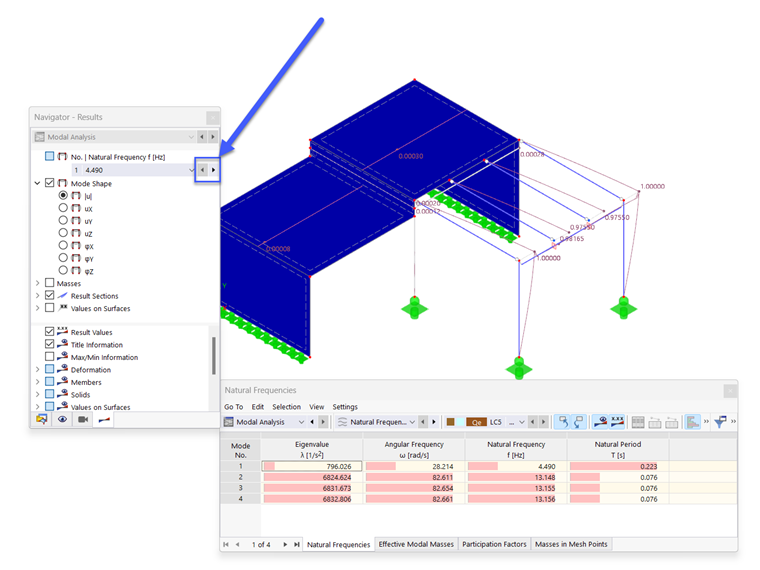Enable the Masses checkbox
Image resolution: width=760 pixels, height=570 pixels.
pos(49,283)
